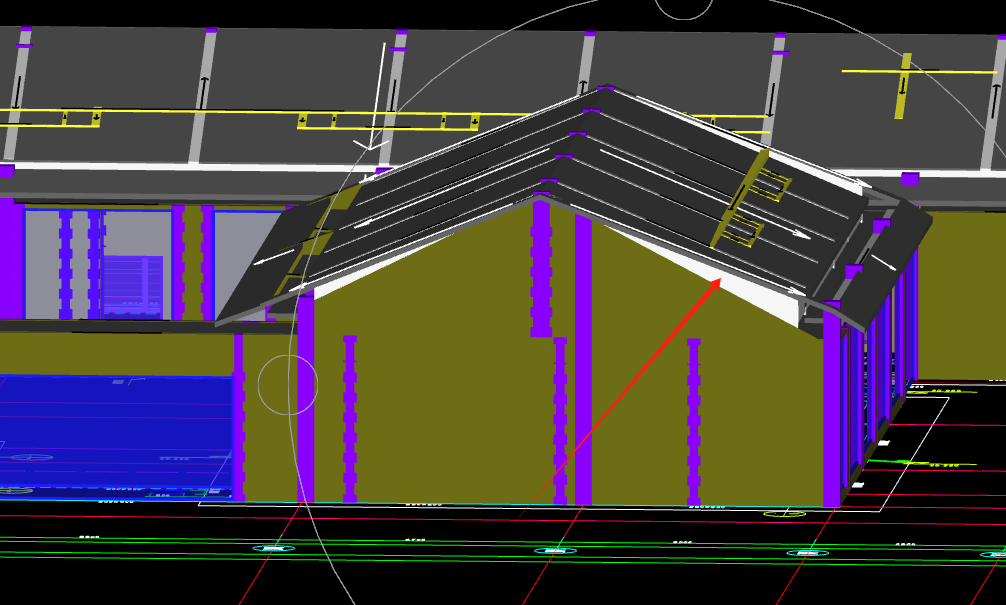The width and height of the screenshot is (1006, 605).
Task: Select the full-height purple column below the roof ridge
Action: pos(583,359)
